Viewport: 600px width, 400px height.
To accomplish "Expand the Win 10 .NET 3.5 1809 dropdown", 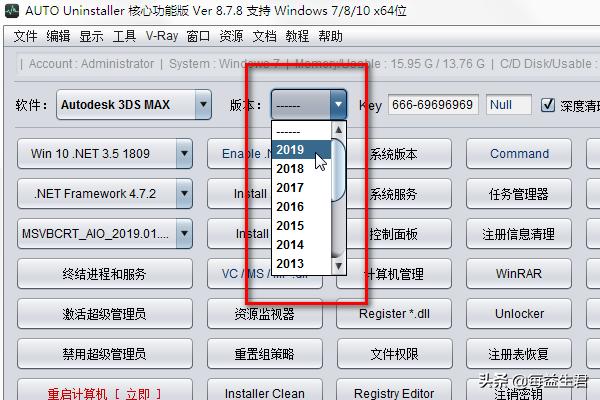I will 184,153.
